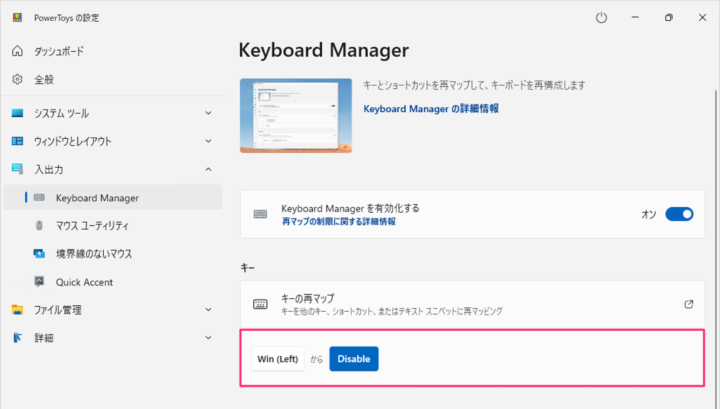Click Keyboard Manager を有効化する text

click(350, 208)
